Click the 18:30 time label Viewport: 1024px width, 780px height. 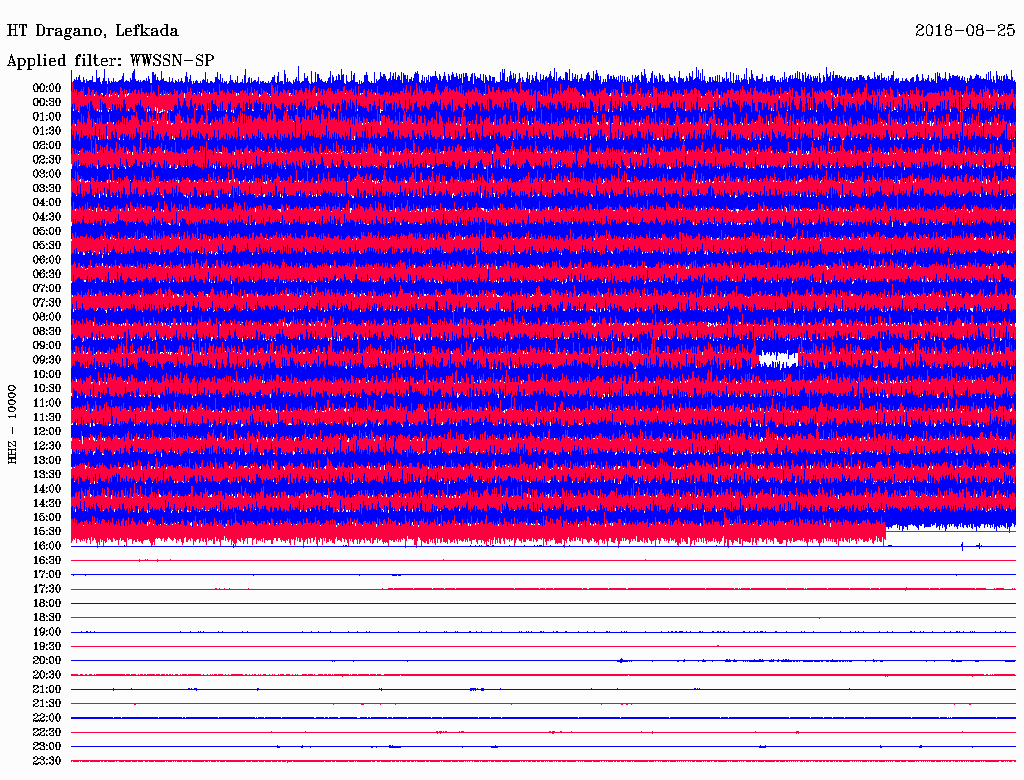pos(47,618)
